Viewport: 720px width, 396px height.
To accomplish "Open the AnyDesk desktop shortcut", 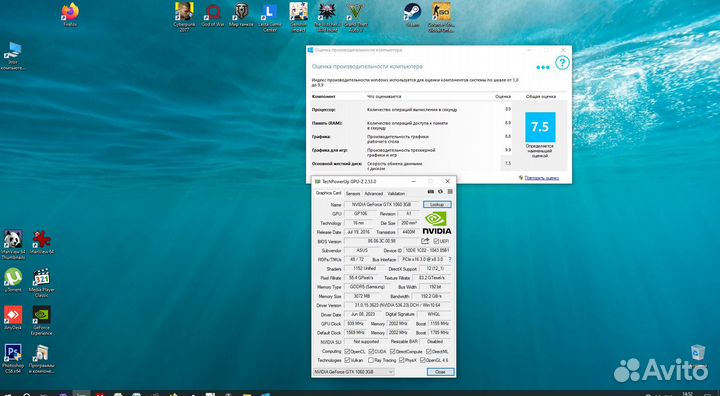I will pyautogui.click(x=13, y=317).
